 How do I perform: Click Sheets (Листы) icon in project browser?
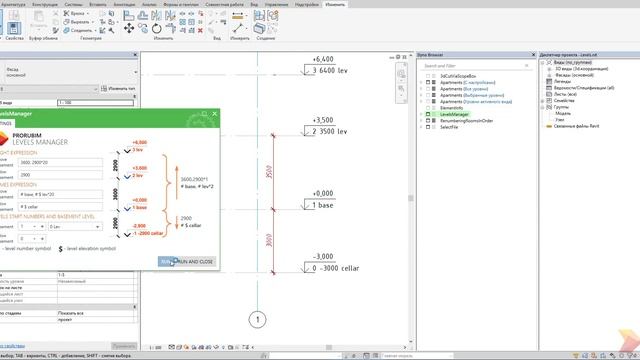coord(549,94)
